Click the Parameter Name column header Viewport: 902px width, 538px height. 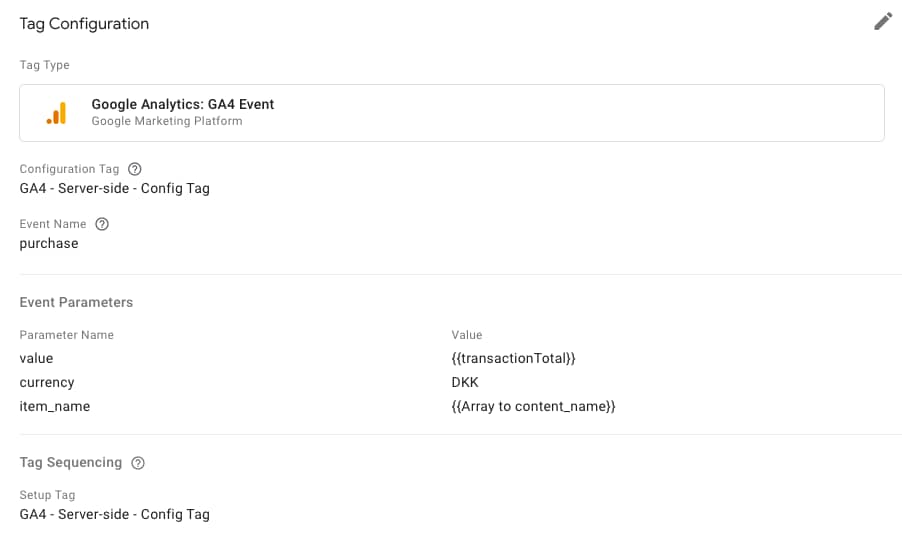coord(67,335)
